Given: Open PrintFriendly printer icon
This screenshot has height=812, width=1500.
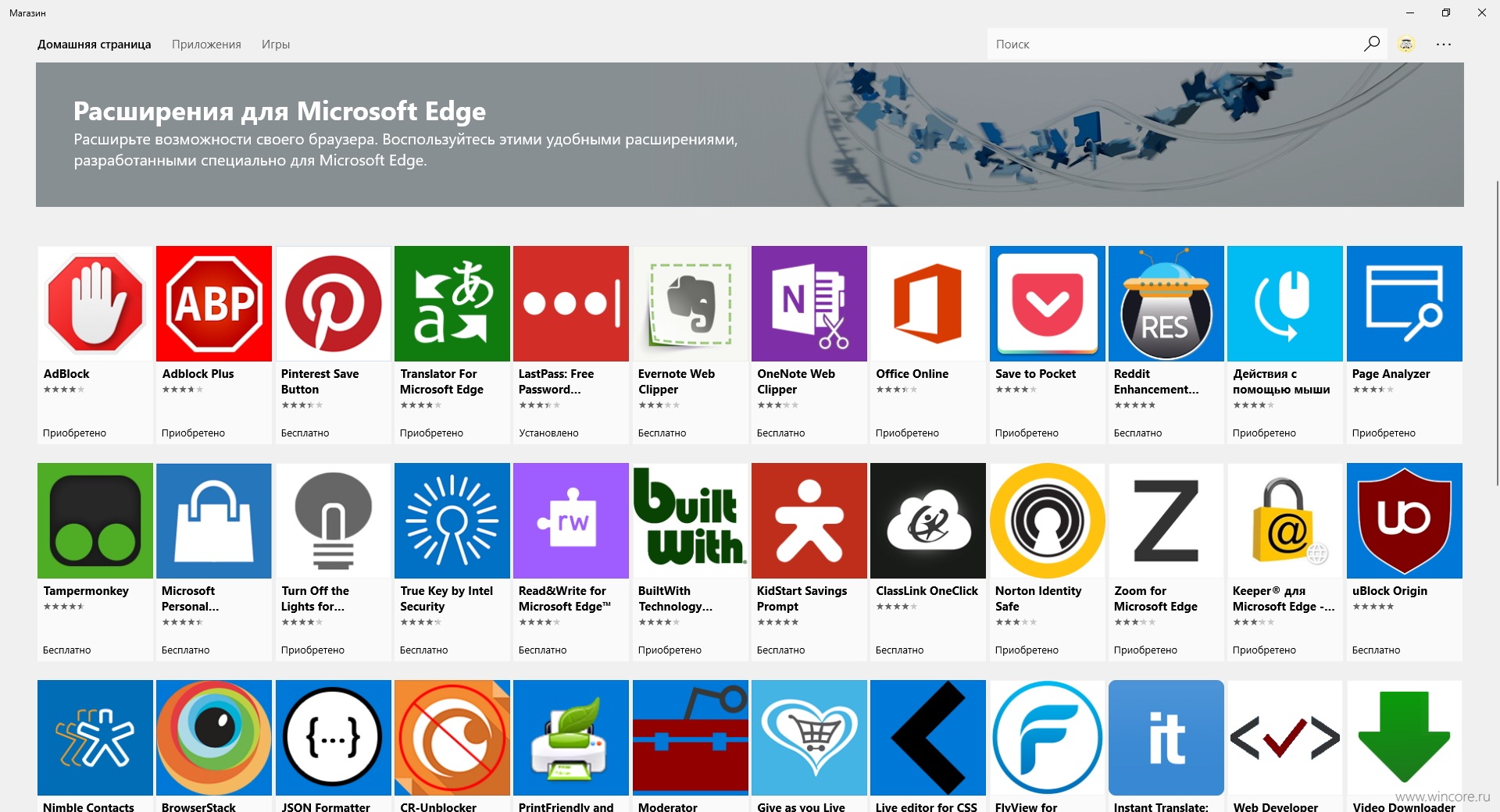Looking at the screenshot, I should point(571,738).
